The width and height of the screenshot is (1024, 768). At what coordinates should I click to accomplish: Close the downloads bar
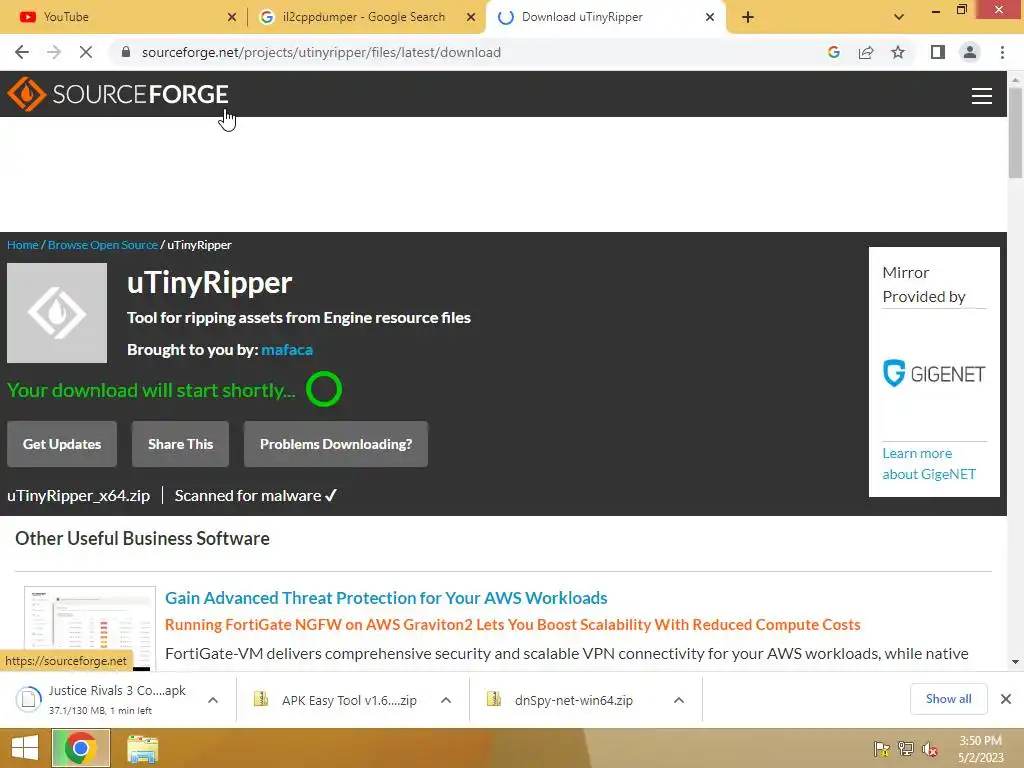1006,699
